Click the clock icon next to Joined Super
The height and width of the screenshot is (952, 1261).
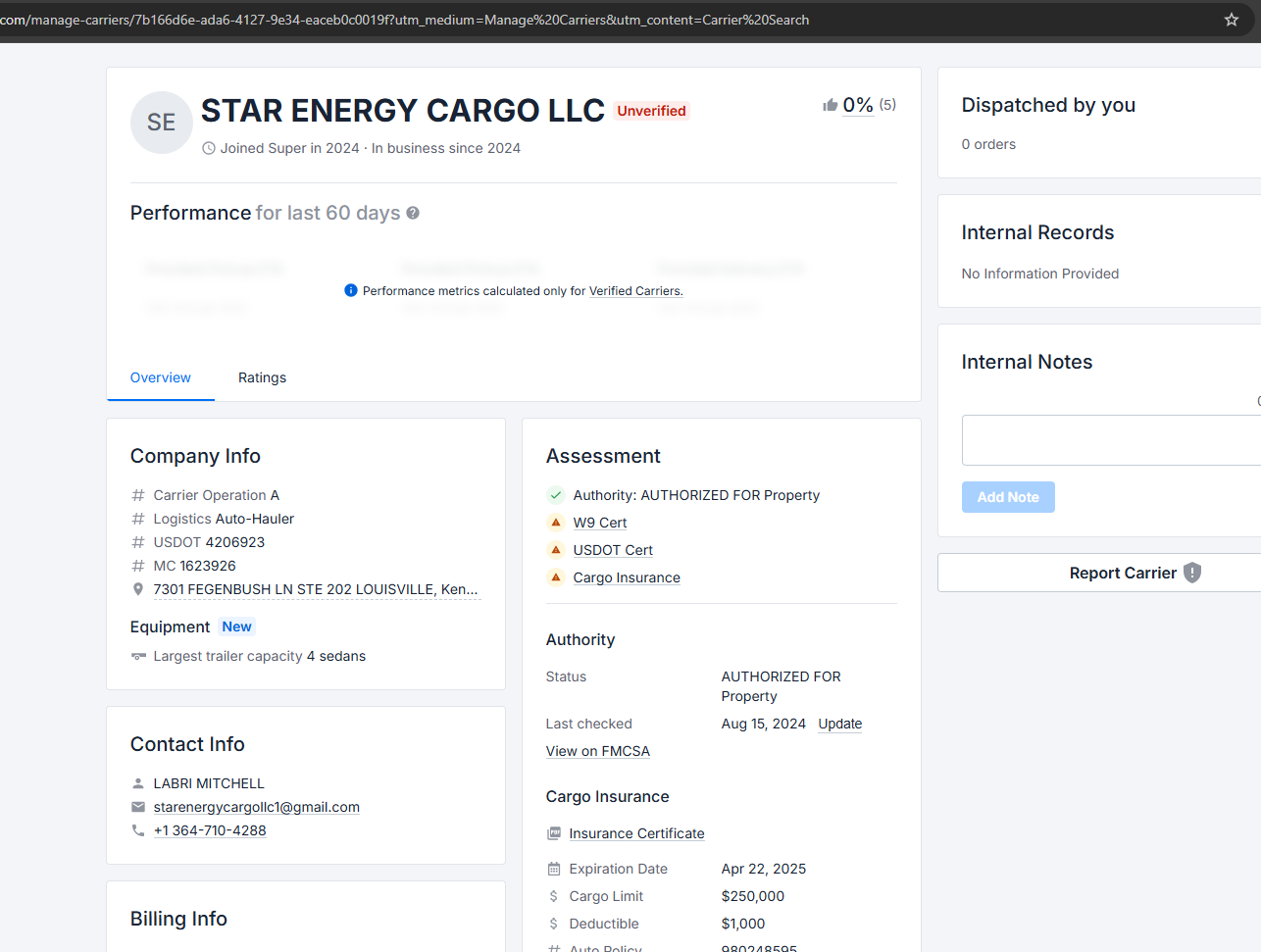[x=209, y=148]
